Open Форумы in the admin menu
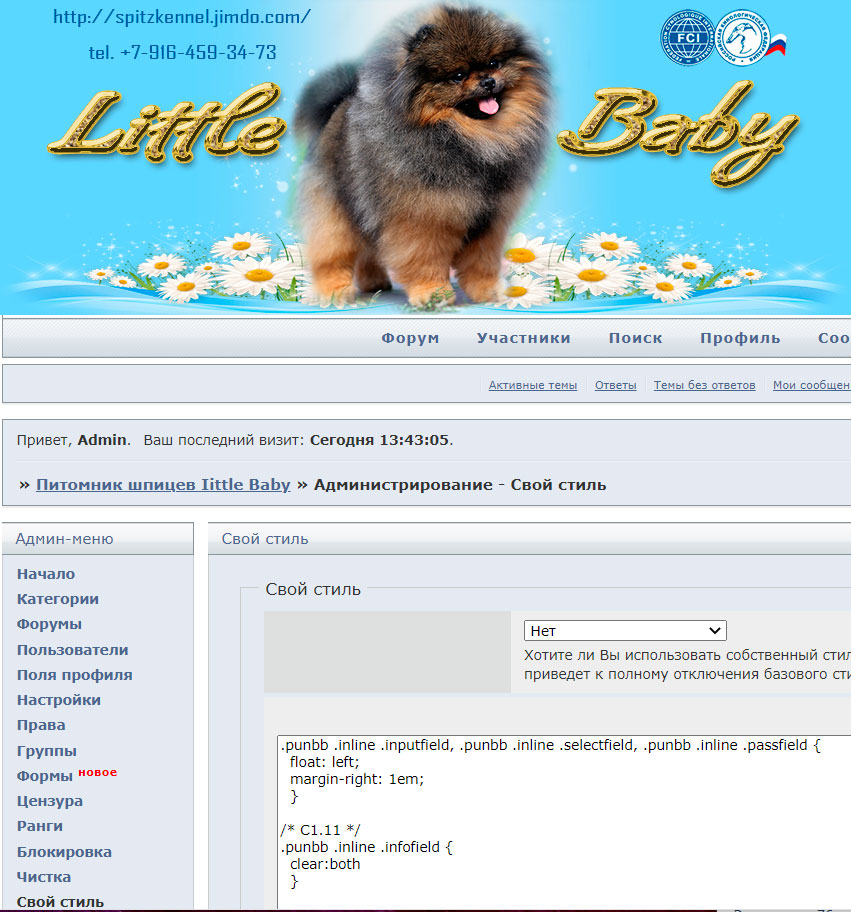This screenshot has height=912, width=851. coord(49,624)
